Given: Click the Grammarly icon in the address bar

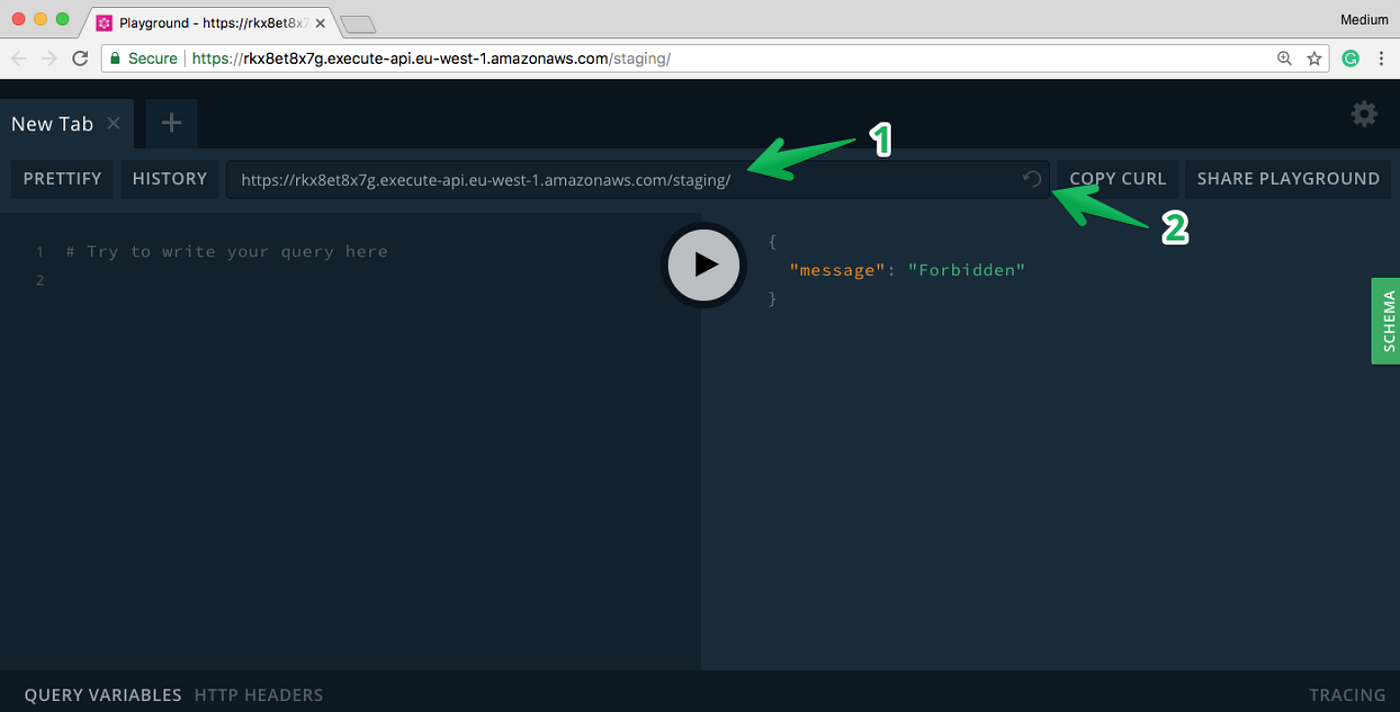Looking at the screenshot, I should click(x=1351, y=58).
